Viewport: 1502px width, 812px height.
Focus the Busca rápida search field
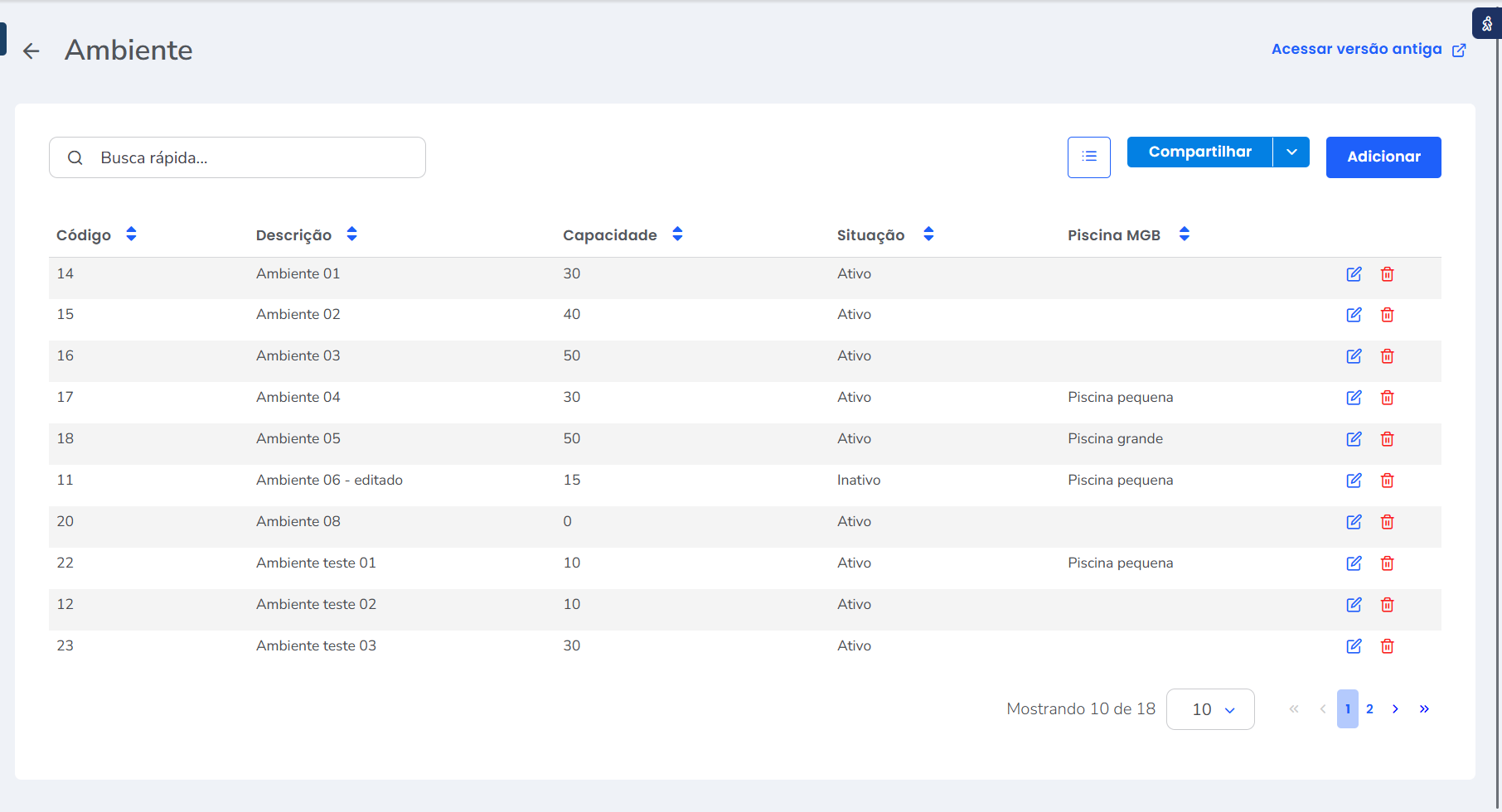[x=249, y=157]
